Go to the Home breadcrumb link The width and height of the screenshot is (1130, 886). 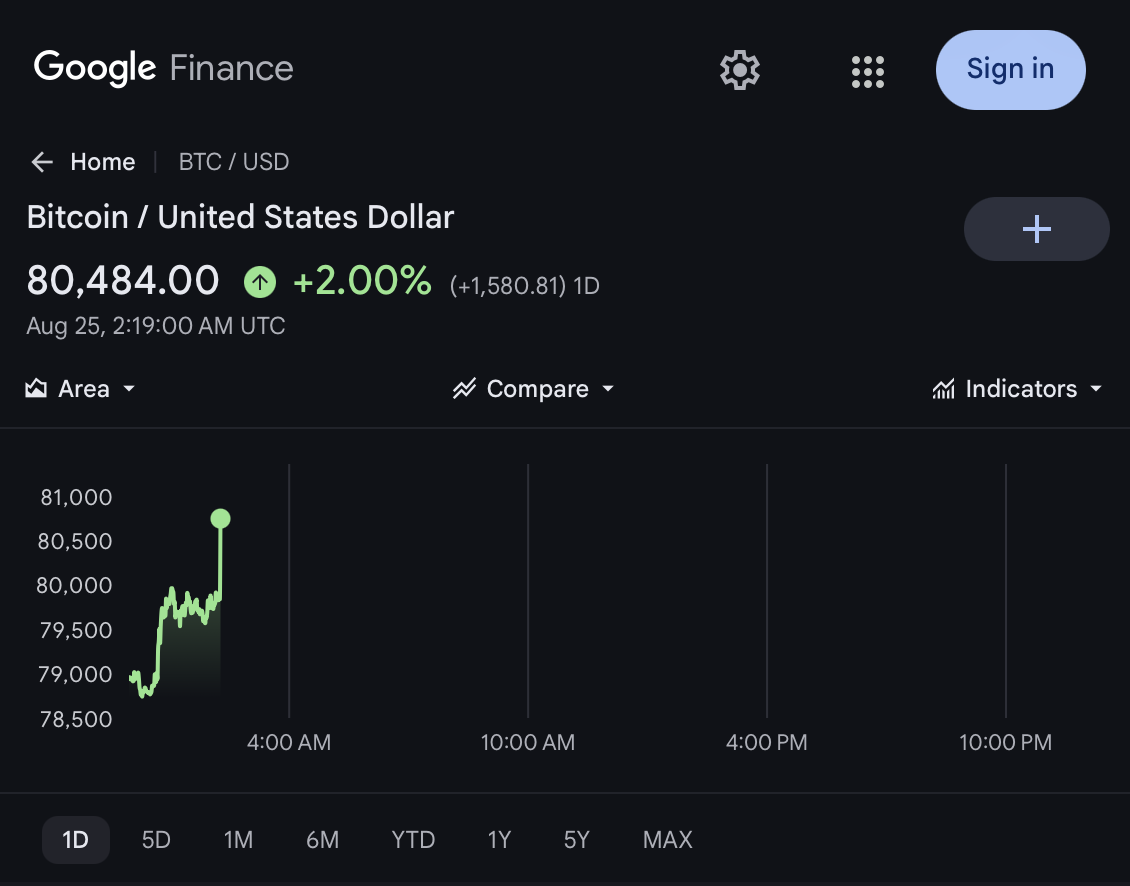click(102, 162)
